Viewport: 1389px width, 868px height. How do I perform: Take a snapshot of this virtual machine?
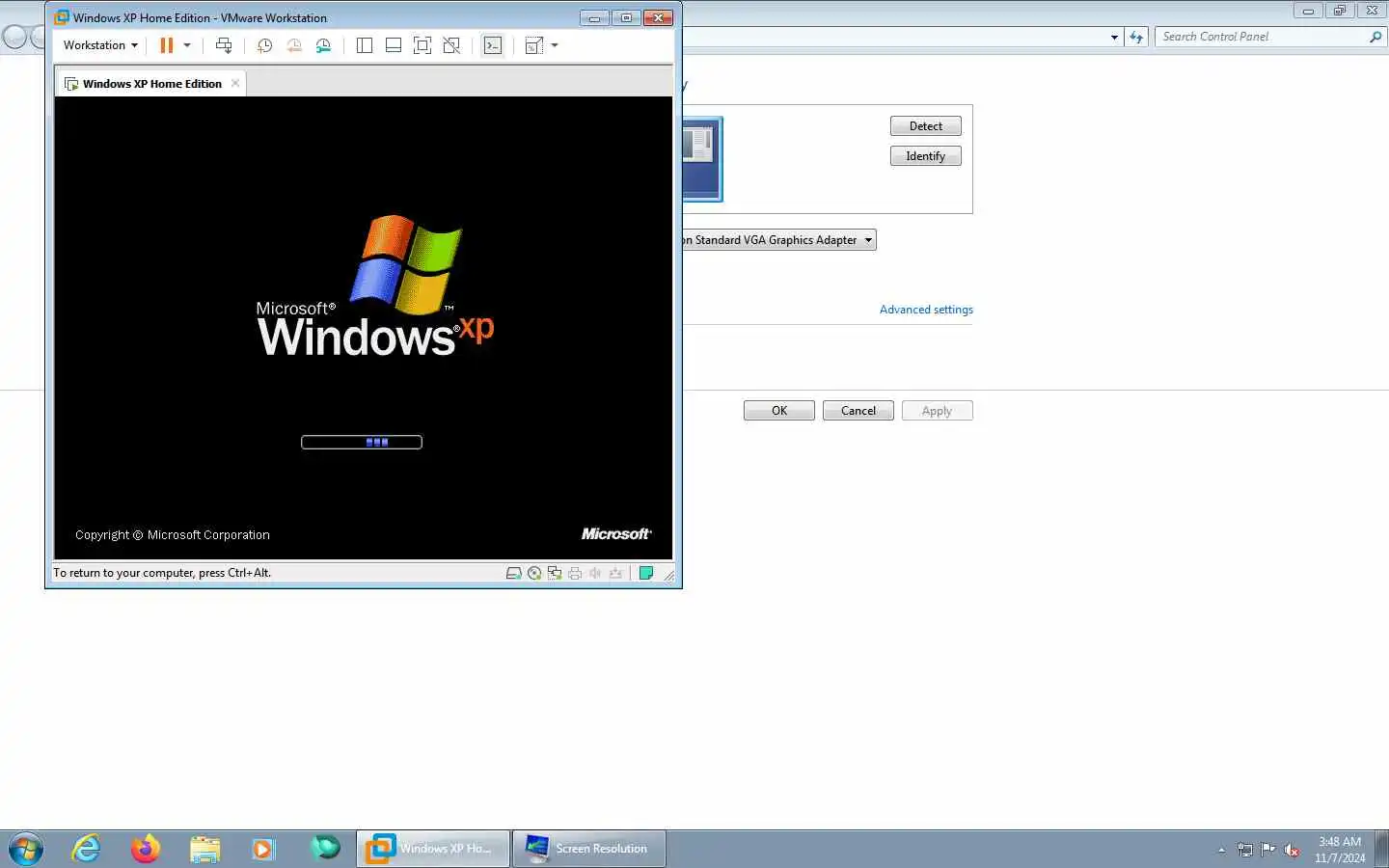click(x=264, y=45)
